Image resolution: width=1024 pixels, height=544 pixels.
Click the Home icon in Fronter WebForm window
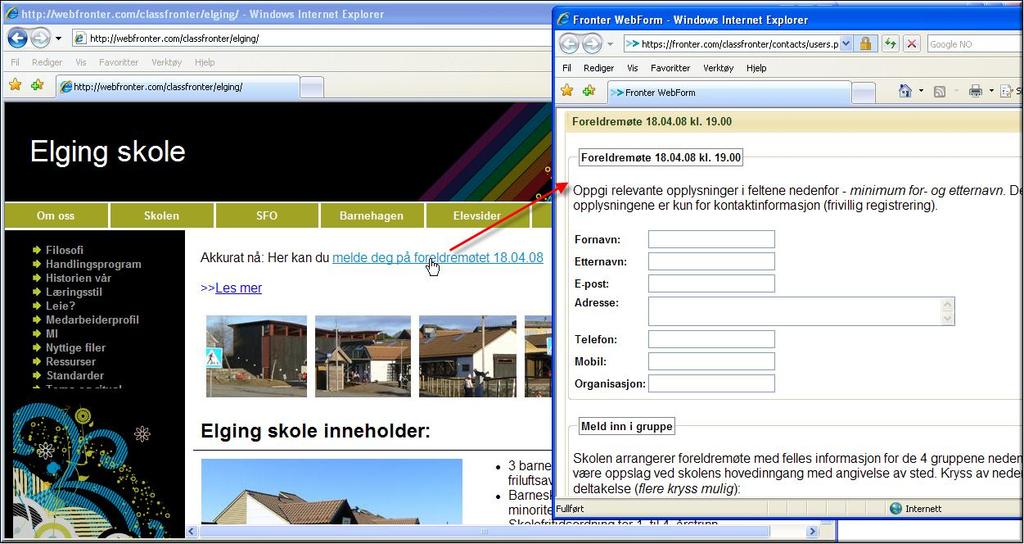click(x=905, y=91)
